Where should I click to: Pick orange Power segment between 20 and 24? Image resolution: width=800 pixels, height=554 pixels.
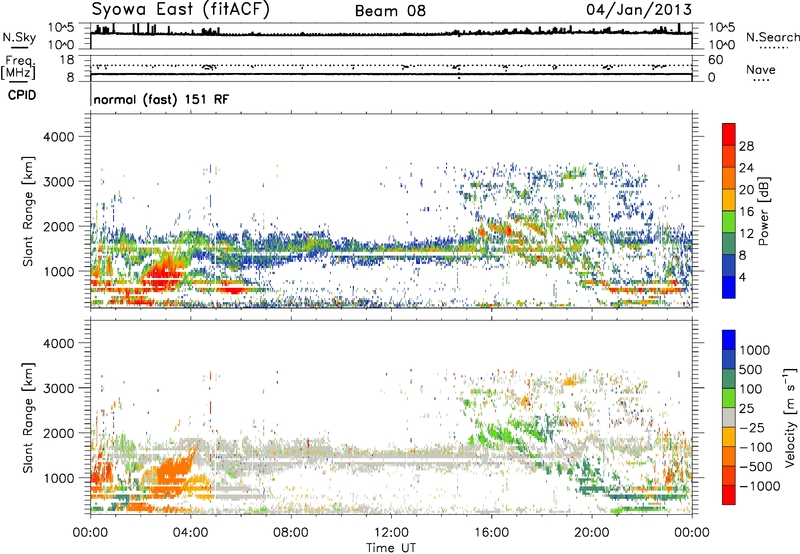729,178
